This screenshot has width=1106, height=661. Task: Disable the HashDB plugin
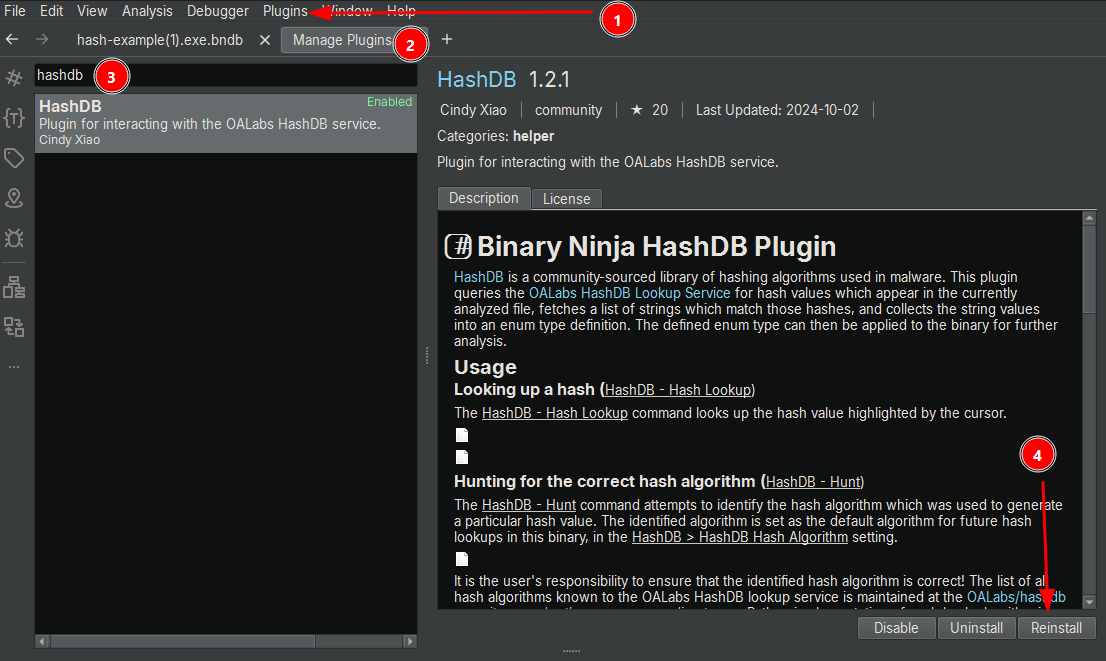click(896, 628)
